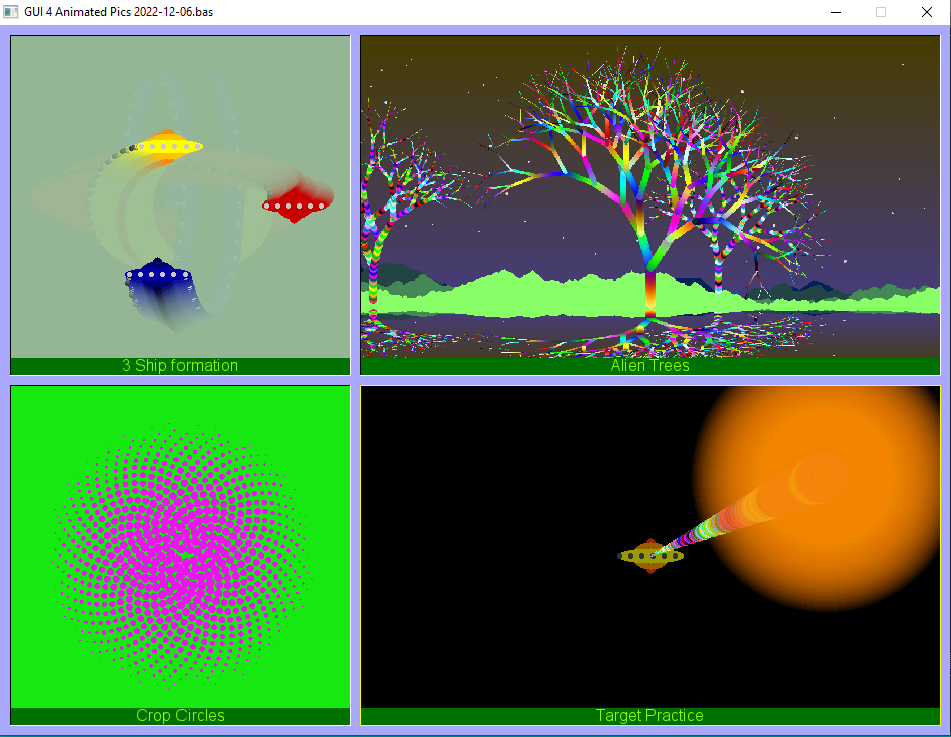
Task: Click the 'Target Practice' caption label
Action: click(650, 716)
